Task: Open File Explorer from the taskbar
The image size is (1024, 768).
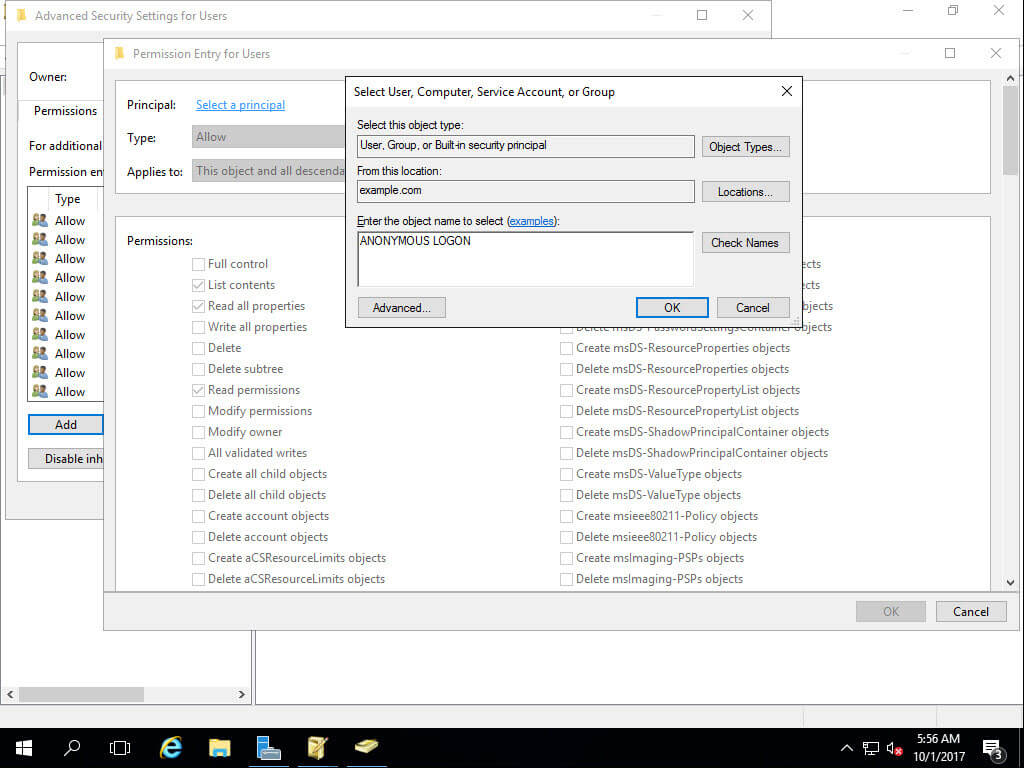Action: pyautogui.click(x=219, y=747)
